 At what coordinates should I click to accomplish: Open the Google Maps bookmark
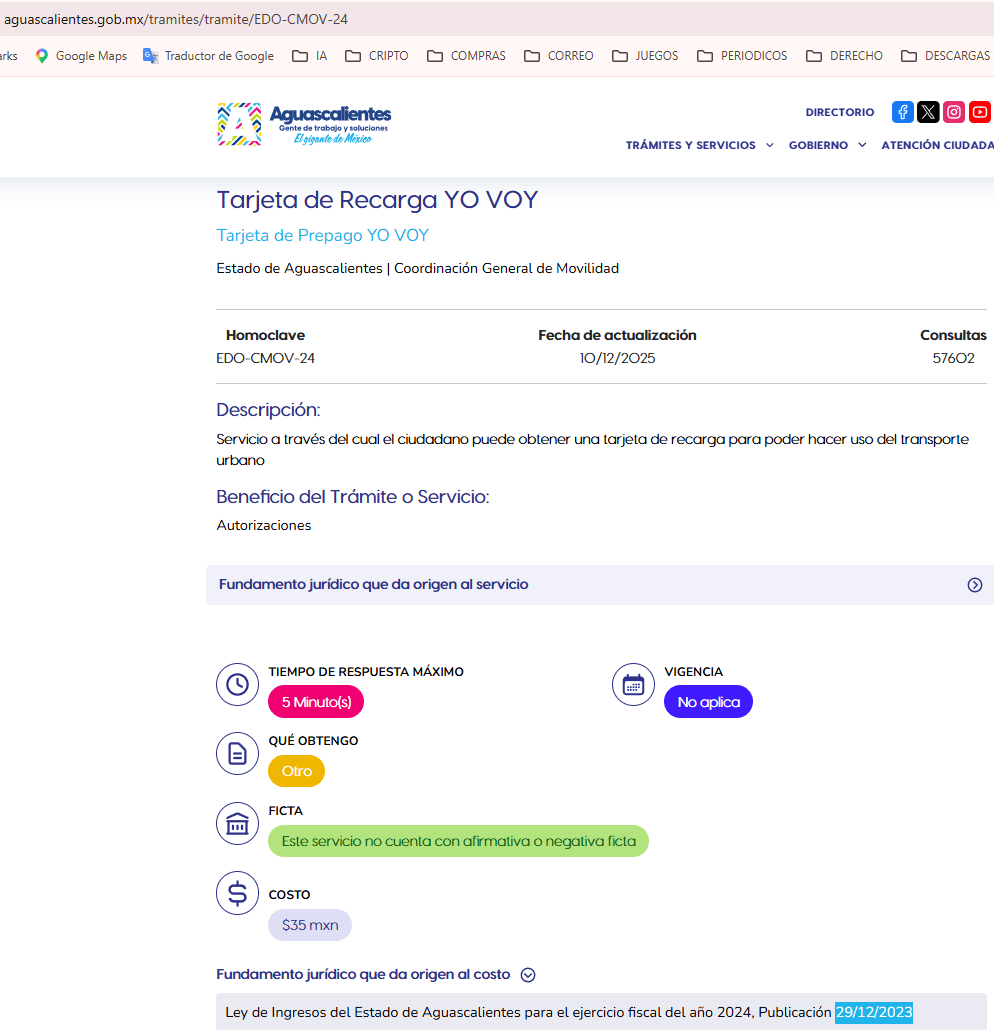[x=81, y=56]
